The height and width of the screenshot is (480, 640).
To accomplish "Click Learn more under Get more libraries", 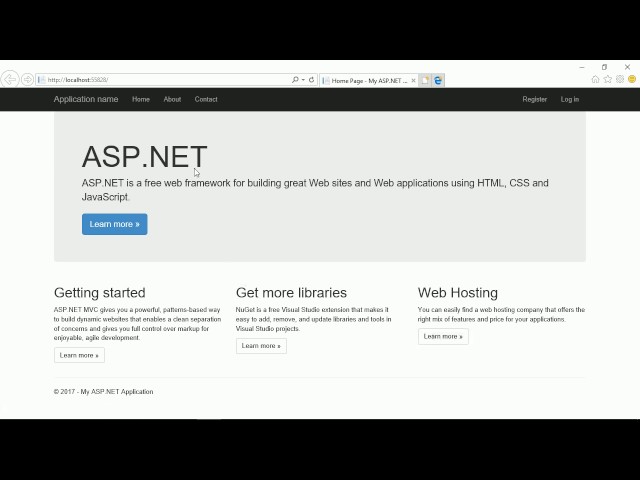I will 261,346.
